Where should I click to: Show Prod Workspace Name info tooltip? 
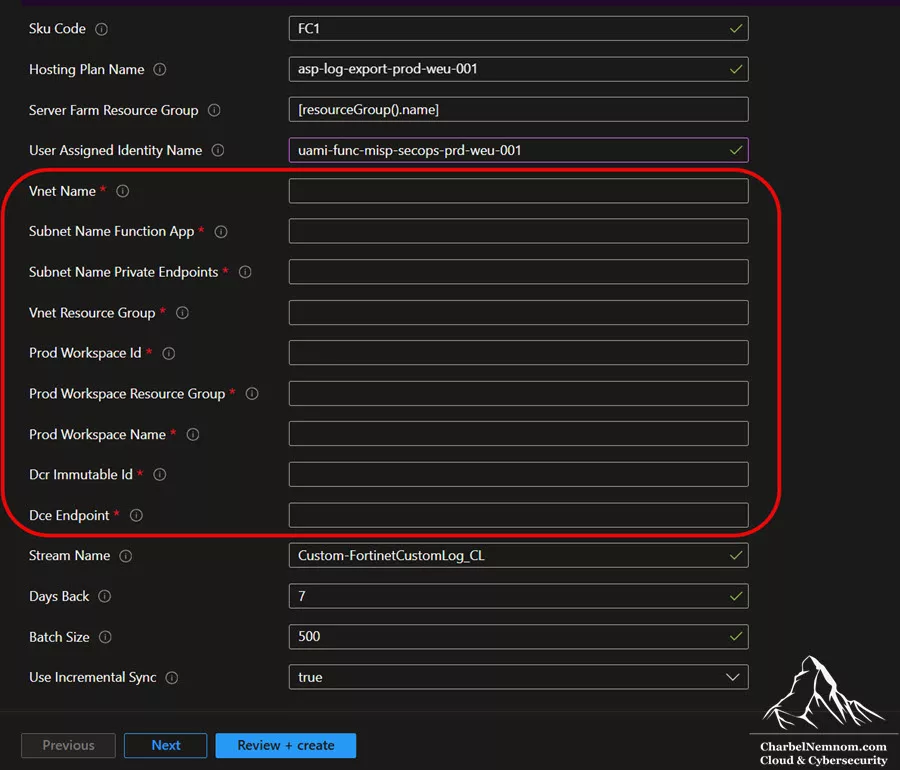193,434
